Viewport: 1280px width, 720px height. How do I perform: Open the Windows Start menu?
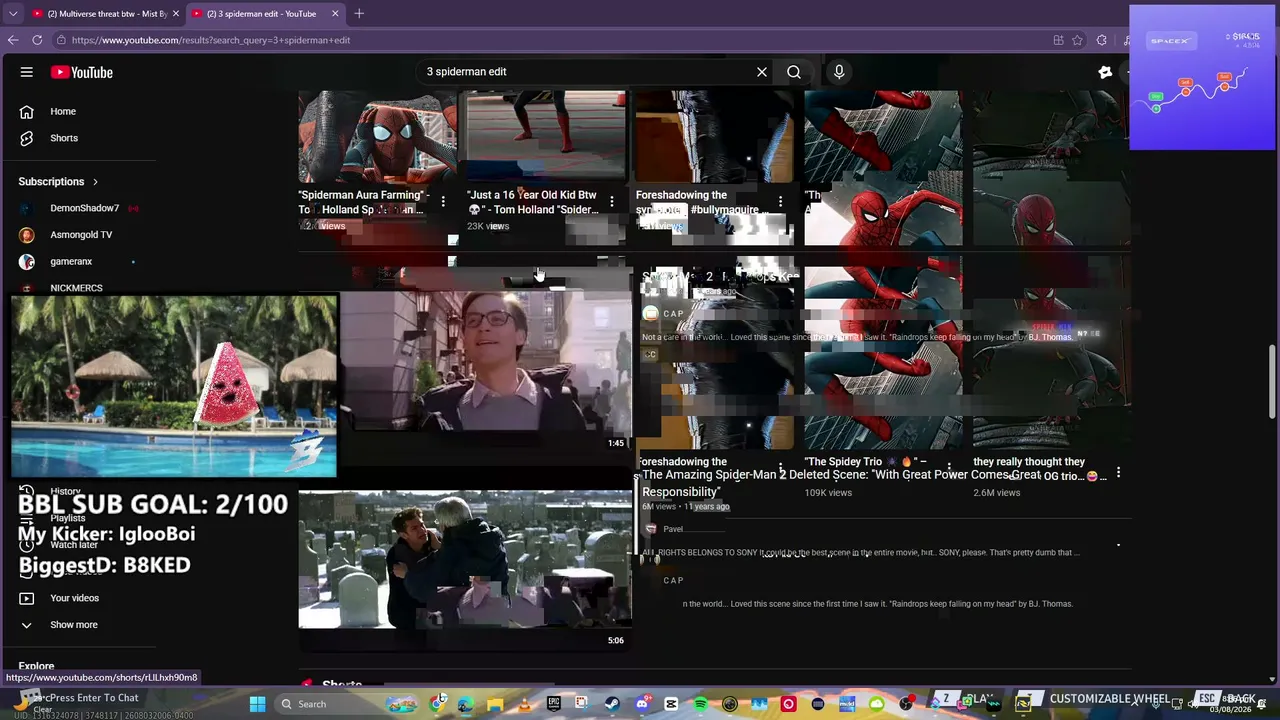pyautogui.click(x=257, y=704)
